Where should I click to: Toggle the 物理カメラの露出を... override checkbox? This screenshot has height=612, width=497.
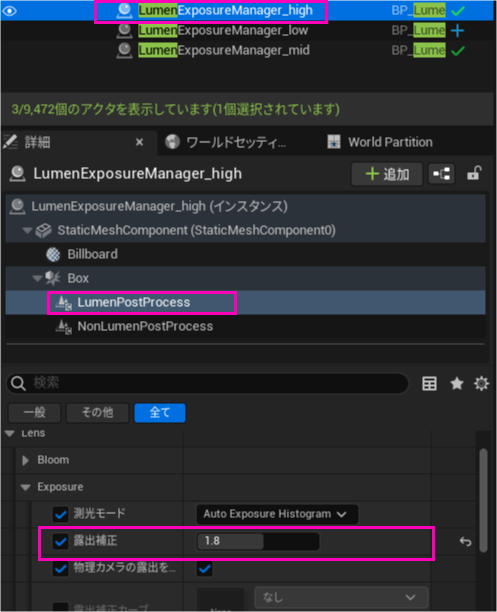(61, 568)
